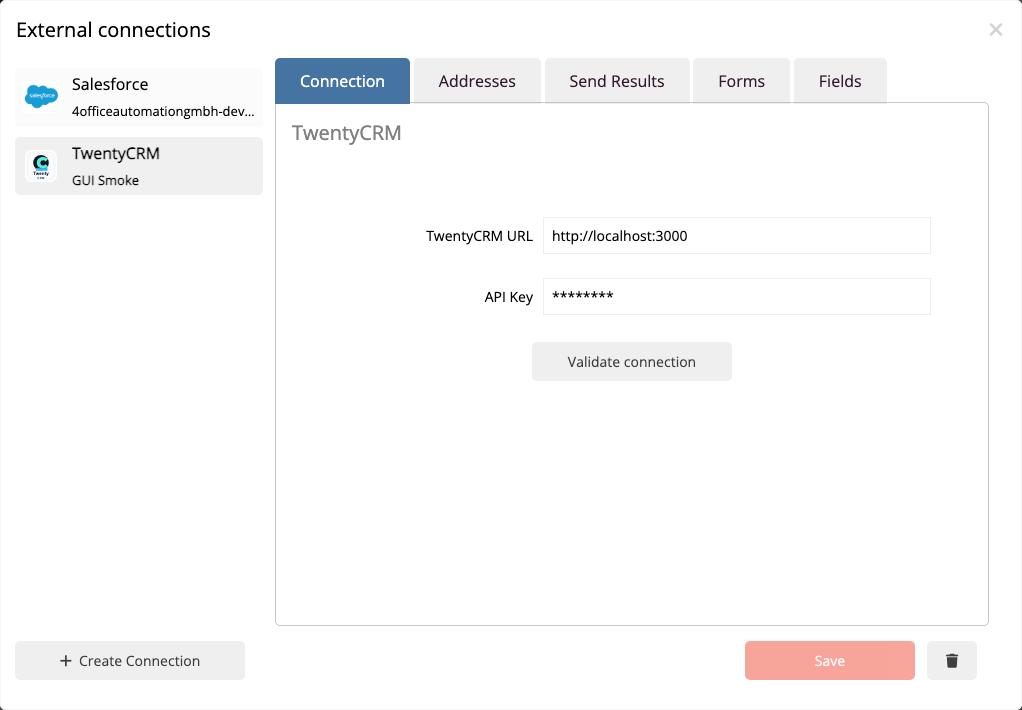Select the TwentyCRM connection name in sidebar
Screen dimensions: 1022x710
(x=116, y=153)
